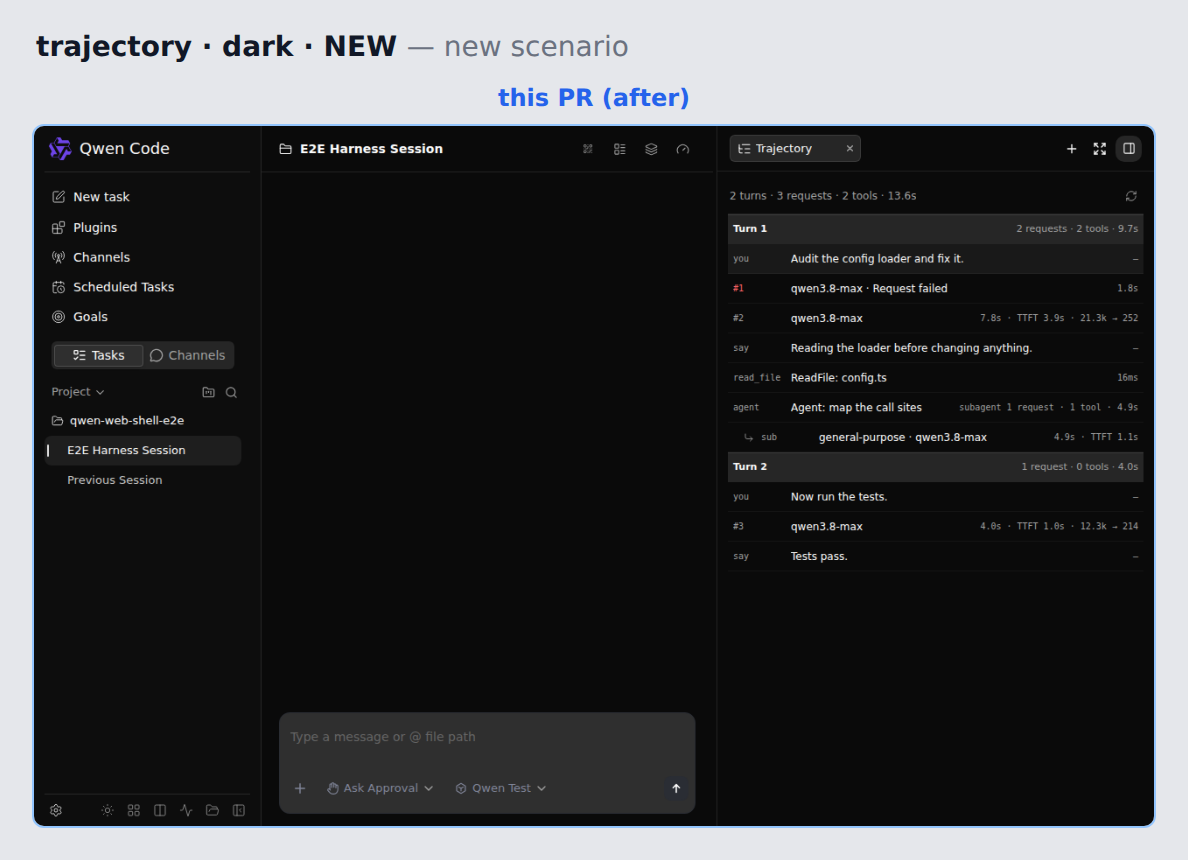This screenshot has width=1188, height=860.
Task: Collapse the Turn 2 header row
Action: pyautogui.click(x=935, y=467)
